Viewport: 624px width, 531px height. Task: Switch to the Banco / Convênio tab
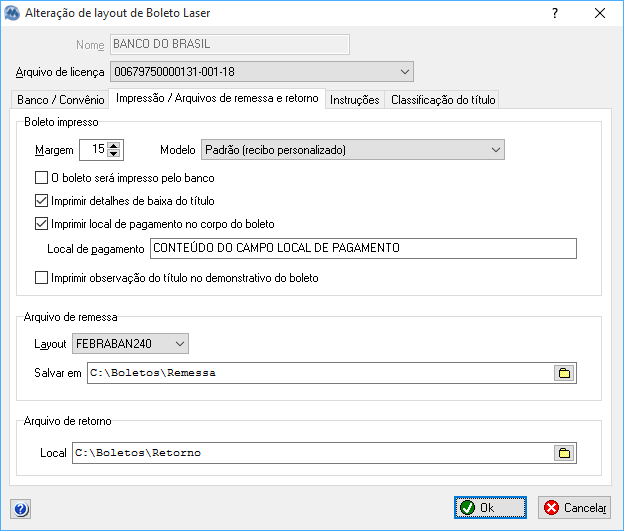(60, 100)
